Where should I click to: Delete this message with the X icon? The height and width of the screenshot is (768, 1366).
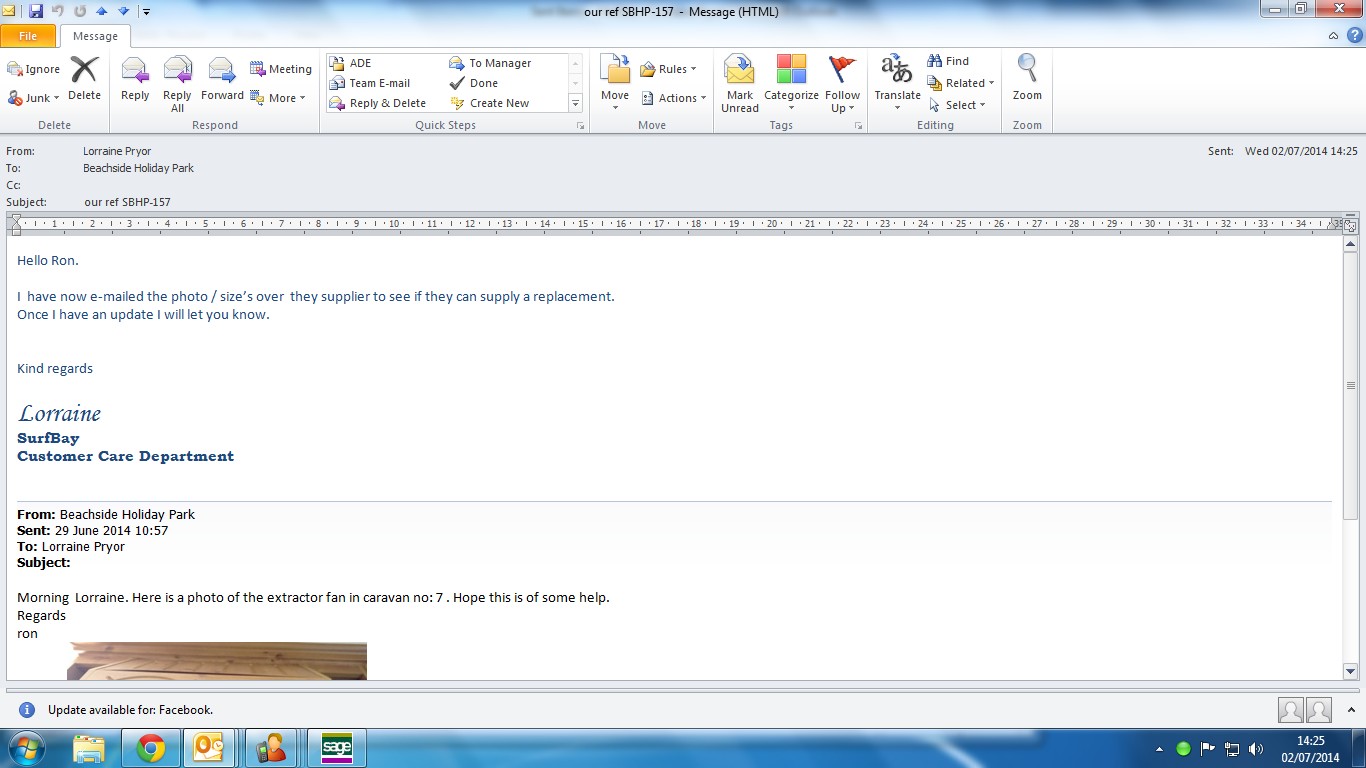84,80
